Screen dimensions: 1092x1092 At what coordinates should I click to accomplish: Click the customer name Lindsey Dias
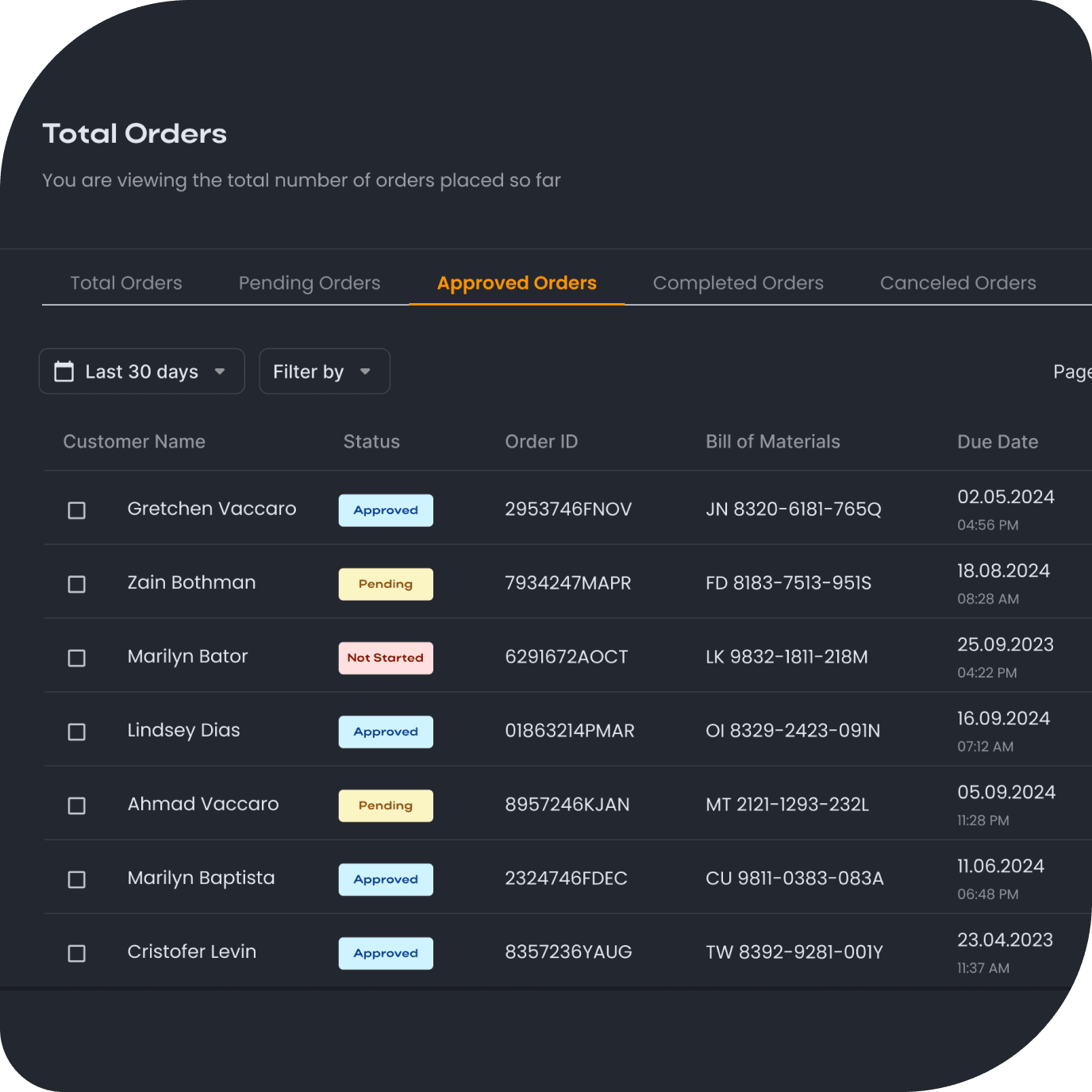(183, 730)
